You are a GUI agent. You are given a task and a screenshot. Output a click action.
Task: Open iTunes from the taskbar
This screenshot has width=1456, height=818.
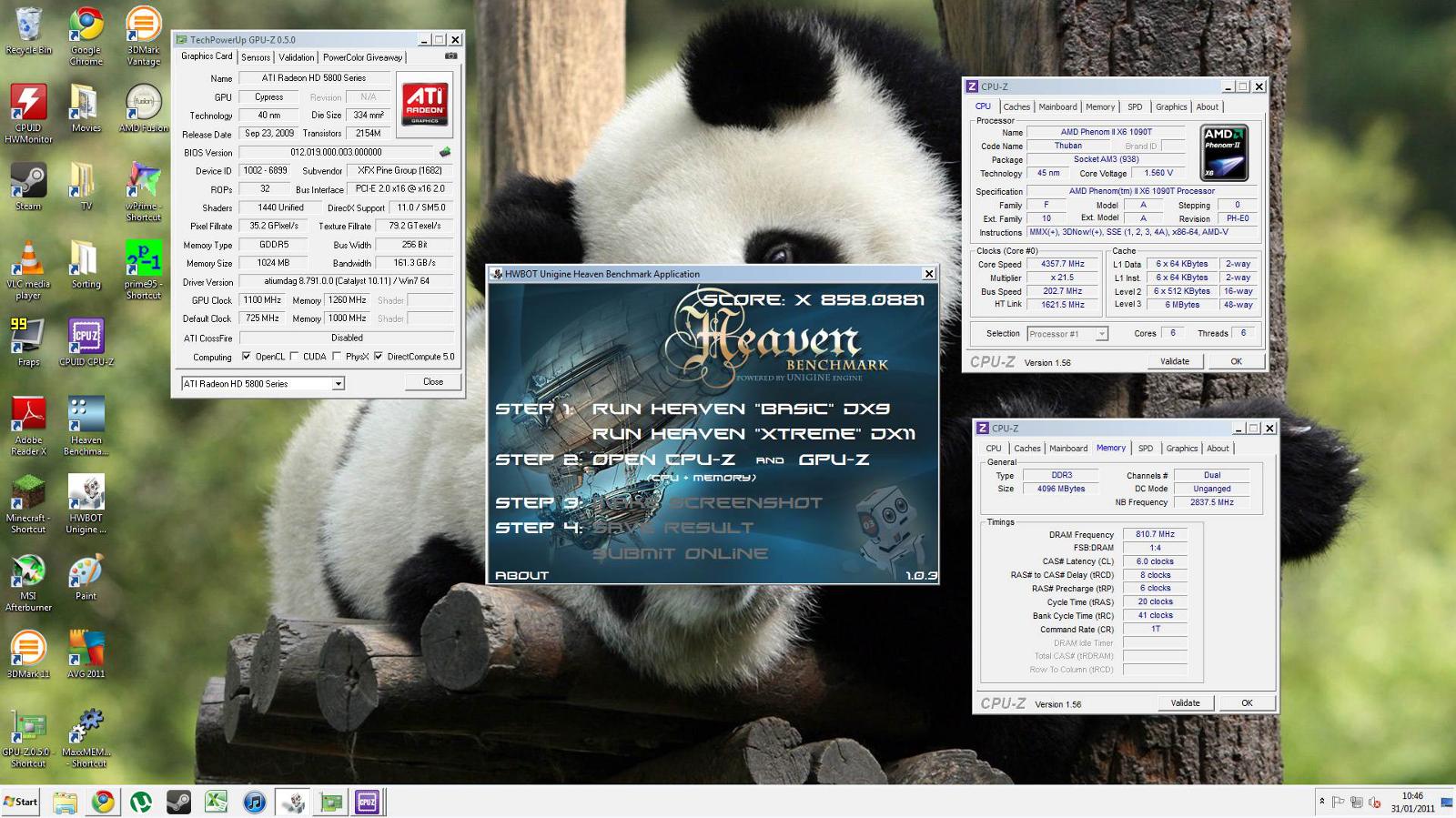coord(255,802)
